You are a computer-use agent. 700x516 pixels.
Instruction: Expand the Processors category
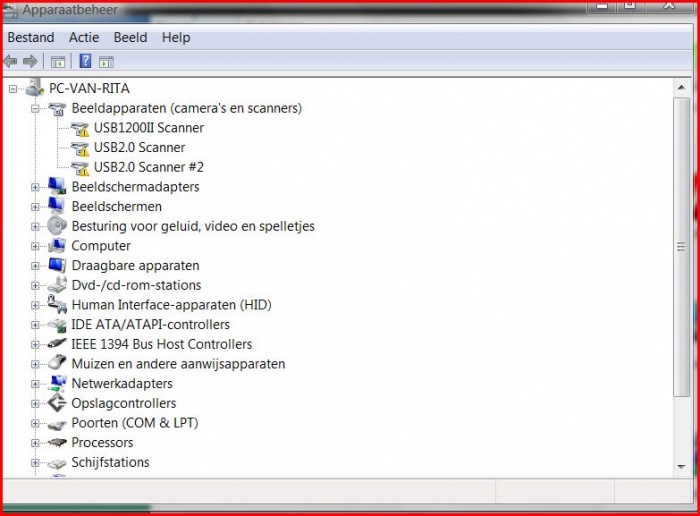tap(35, 443)
